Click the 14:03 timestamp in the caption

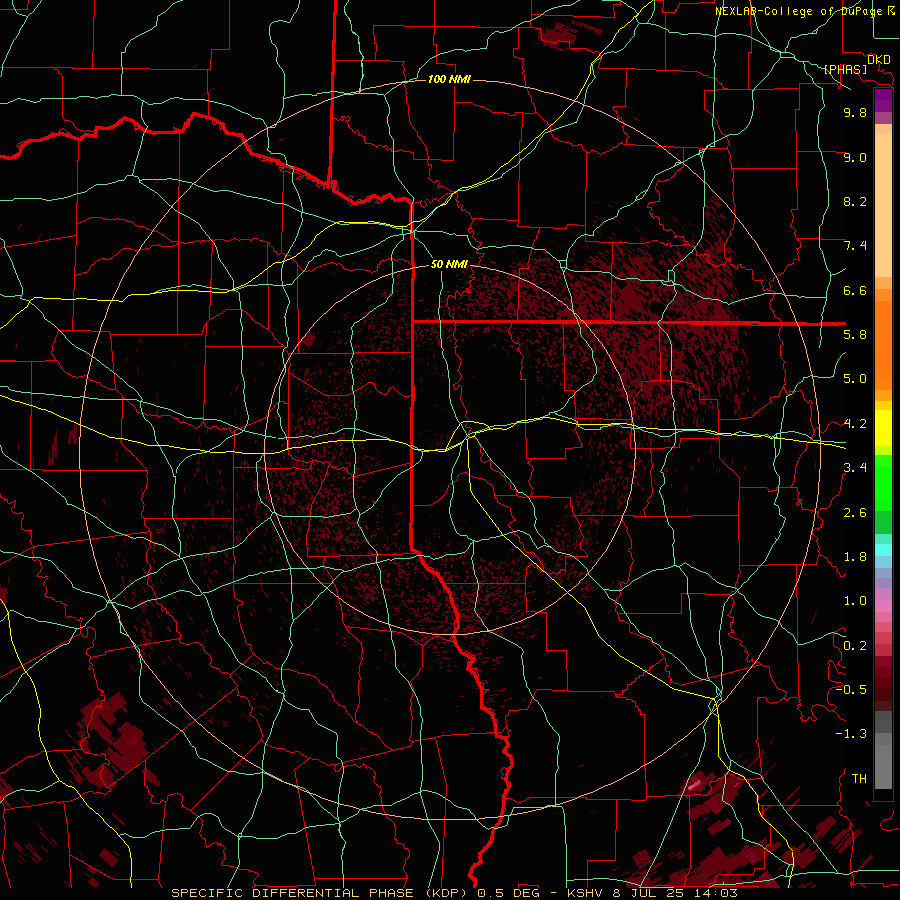click(717, 893)
